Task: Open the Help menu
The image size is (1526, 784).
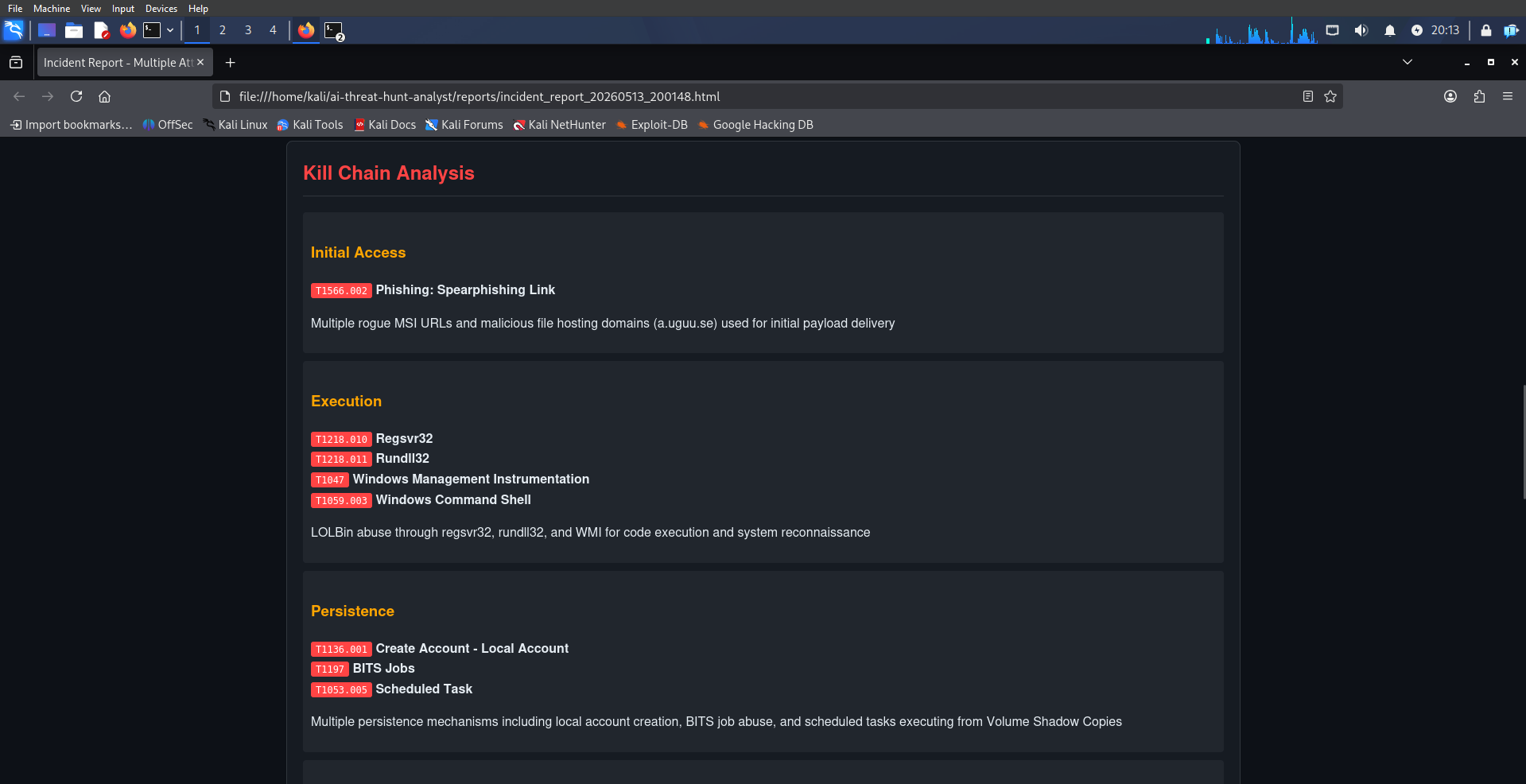Action: (x=198, y=9)
